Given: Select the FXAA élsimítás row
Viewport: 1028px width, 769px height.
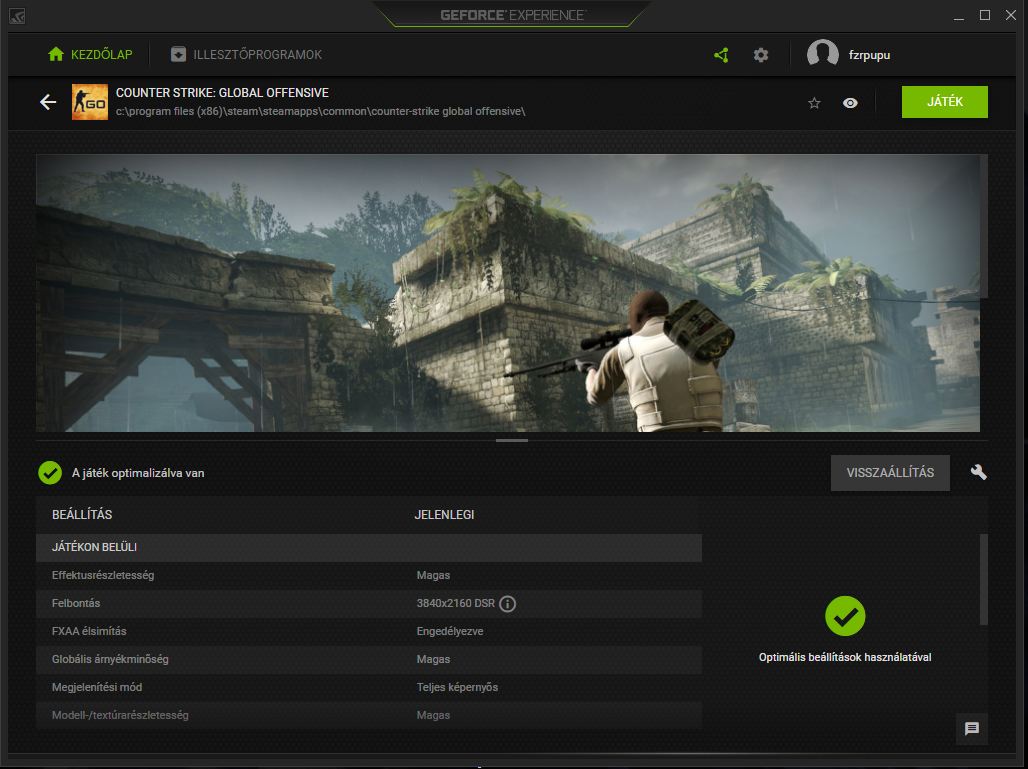Looking at the screenshot, I should [x=368, y=631].
